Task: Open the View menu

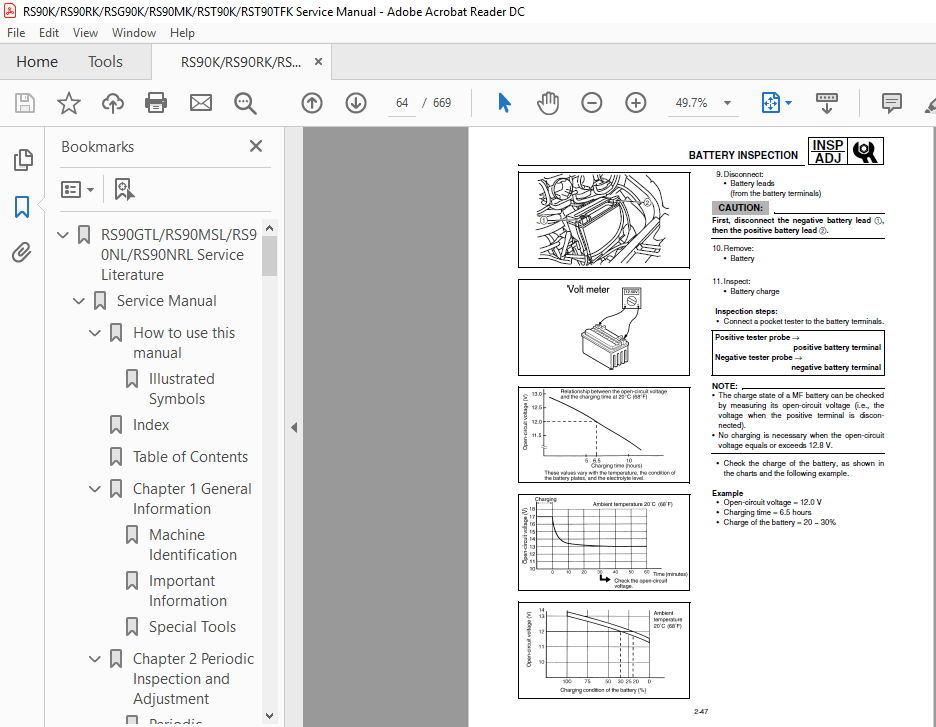Action: point(85,33)
